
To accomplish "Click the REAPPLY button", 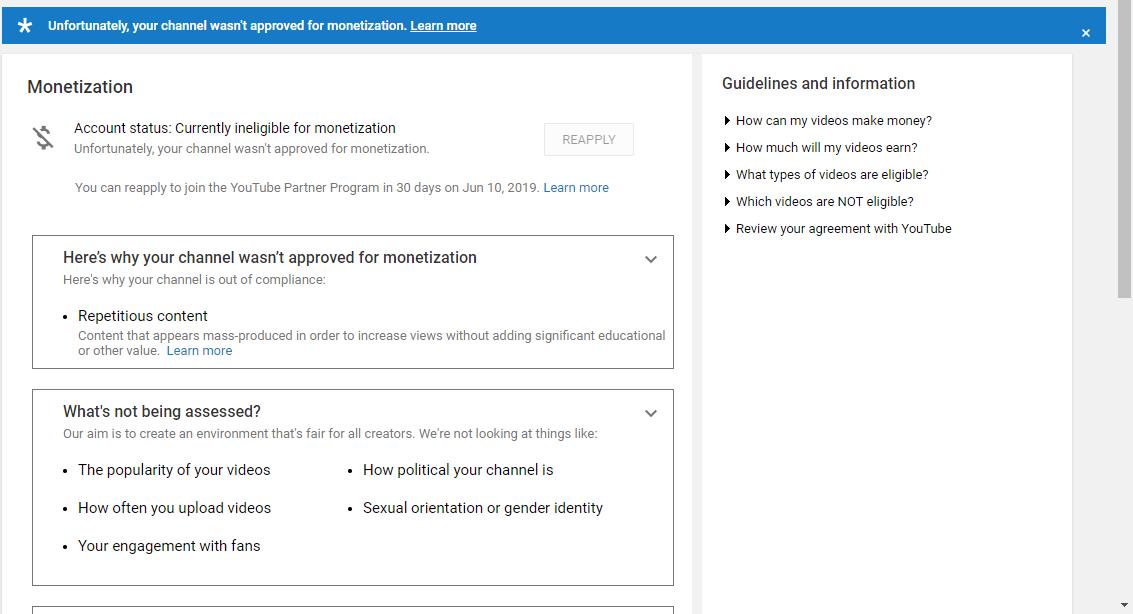I will tap(589, 139).
